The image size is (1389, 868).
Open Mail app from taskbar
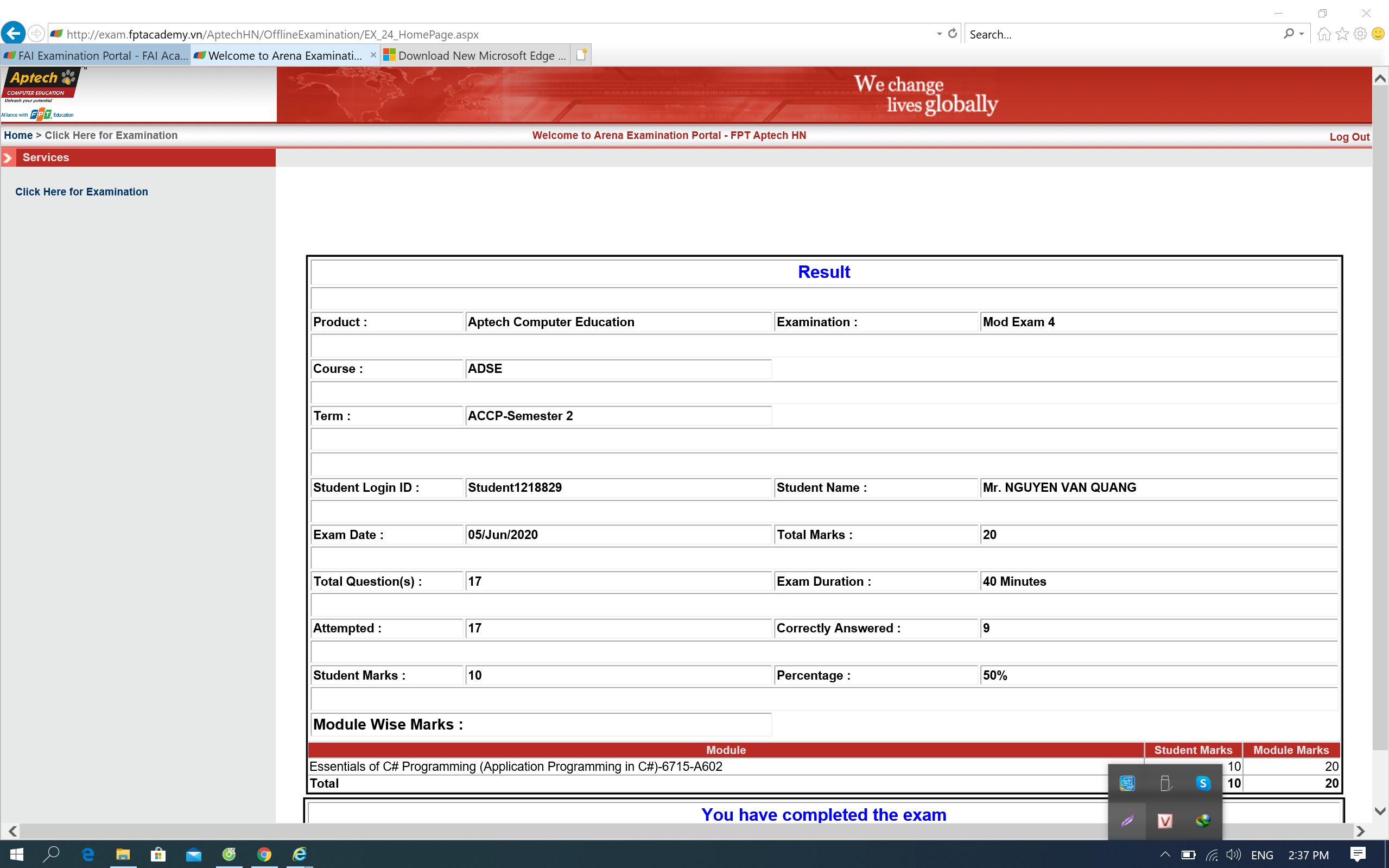[193, 854]
